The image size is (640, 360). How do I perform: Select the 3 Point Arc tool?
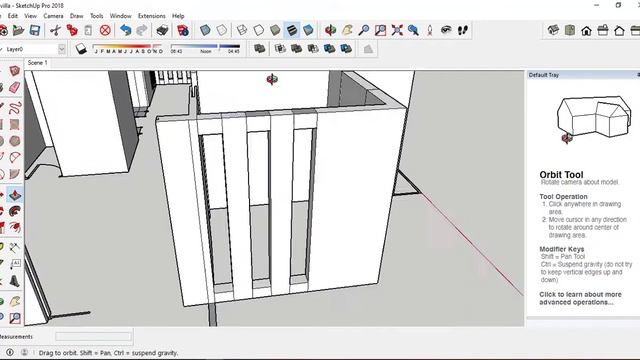[15, 158]
